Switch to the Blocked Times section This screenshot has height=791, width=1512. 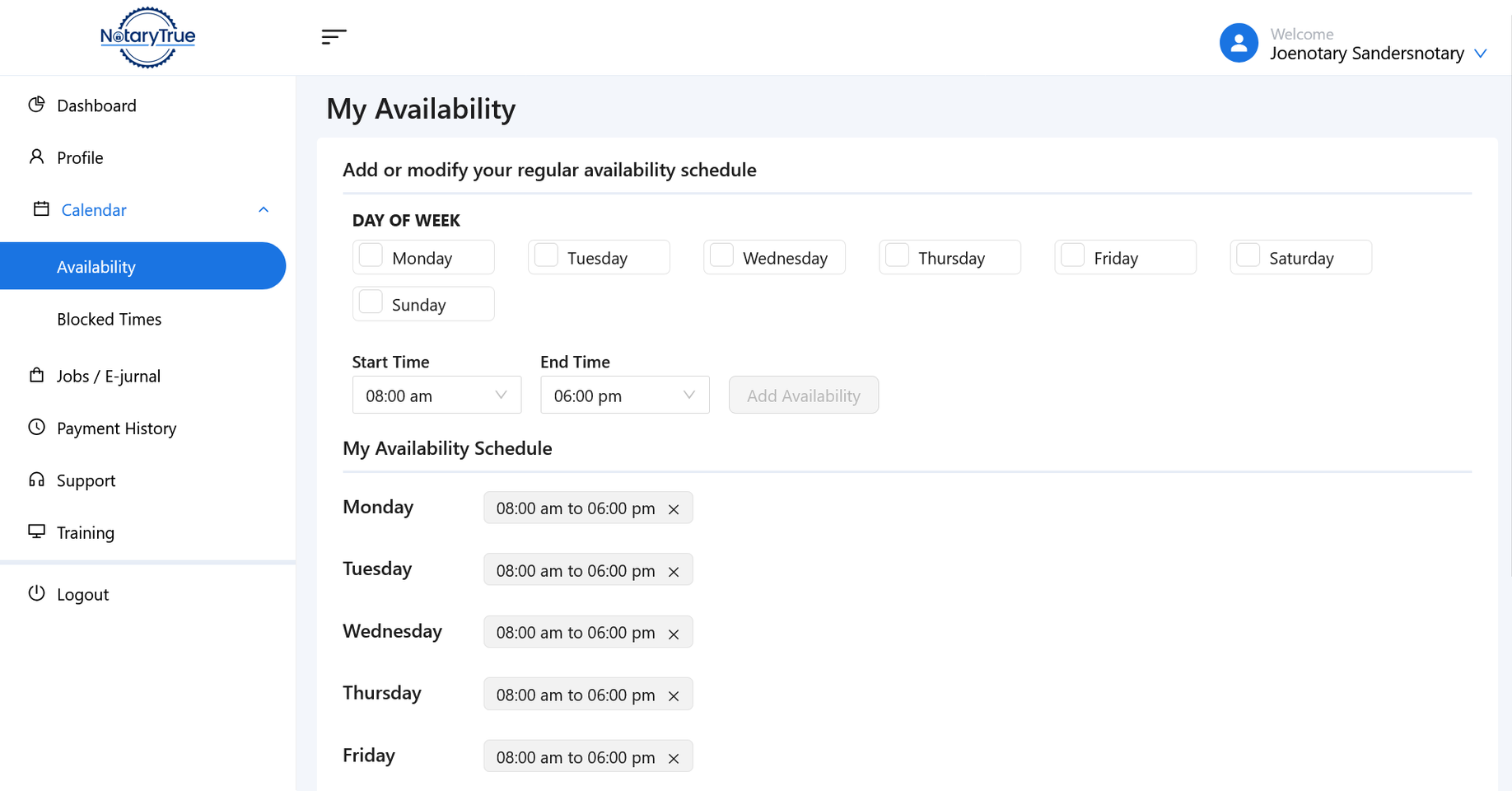[110, 319]
